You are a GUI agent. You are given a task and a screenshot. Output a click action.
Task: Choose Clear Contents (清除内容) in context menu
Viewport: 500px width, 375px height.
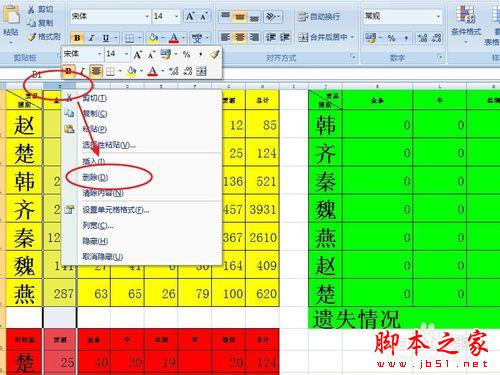click(142, 193)
